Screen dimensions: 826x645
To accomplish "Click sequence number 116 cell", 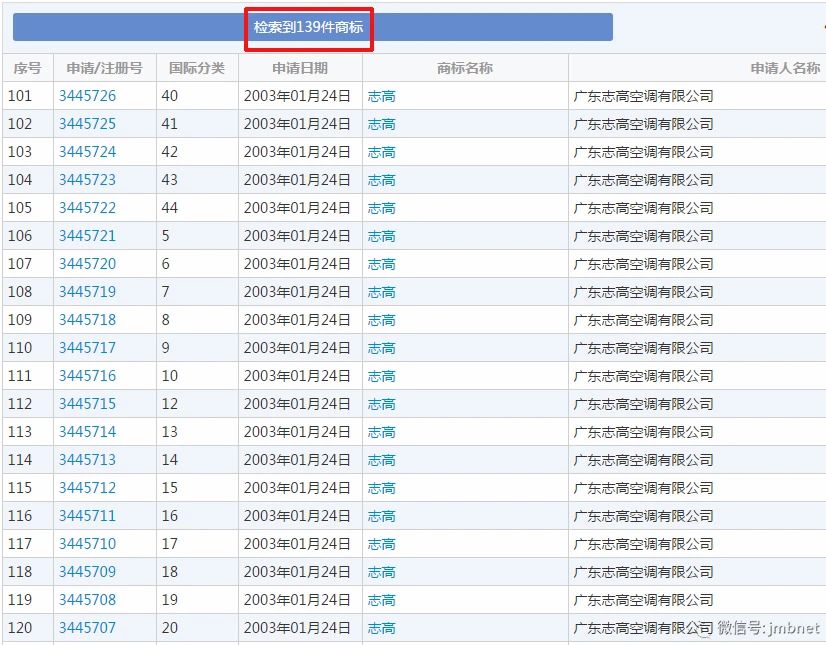I will pos(27,515).
